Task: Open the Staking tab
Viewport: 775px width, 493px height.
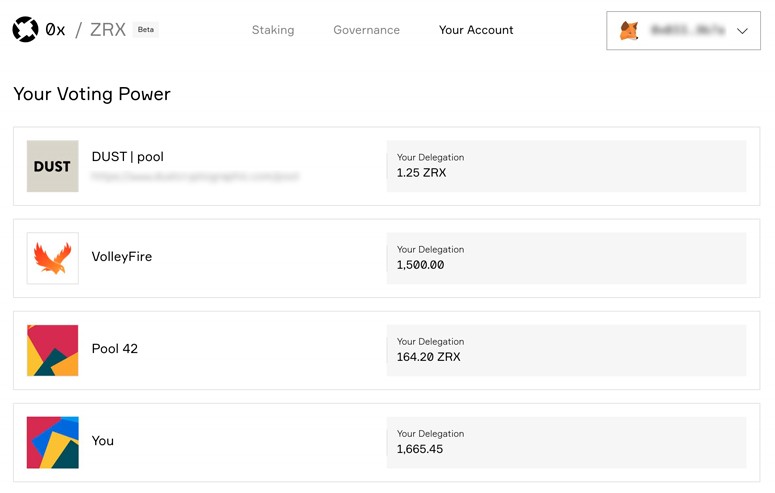Action: (273, 30)
